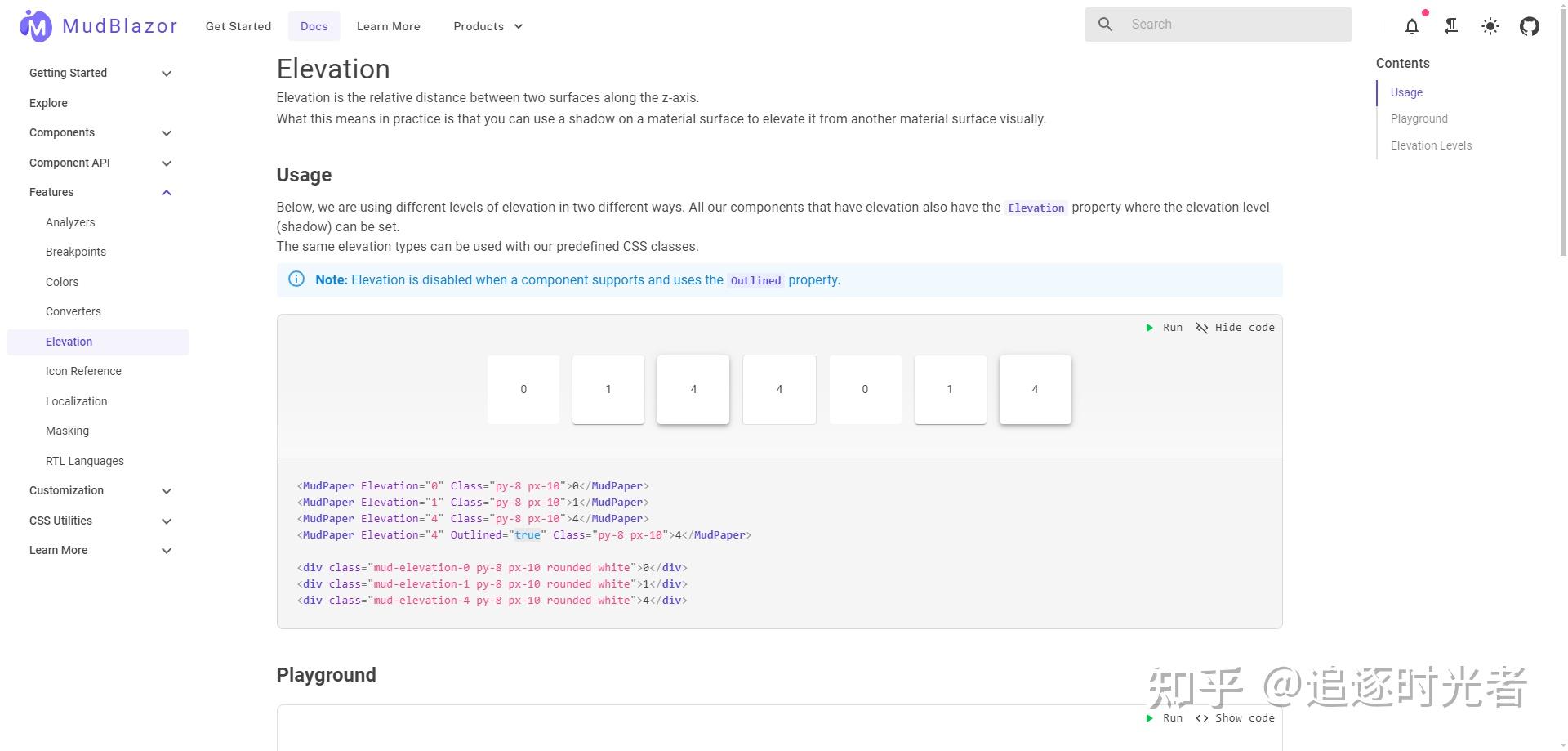Expand the CSS Utilities sidebar group
Viewport: 1568px width, 751px height.
click(167, 521)
